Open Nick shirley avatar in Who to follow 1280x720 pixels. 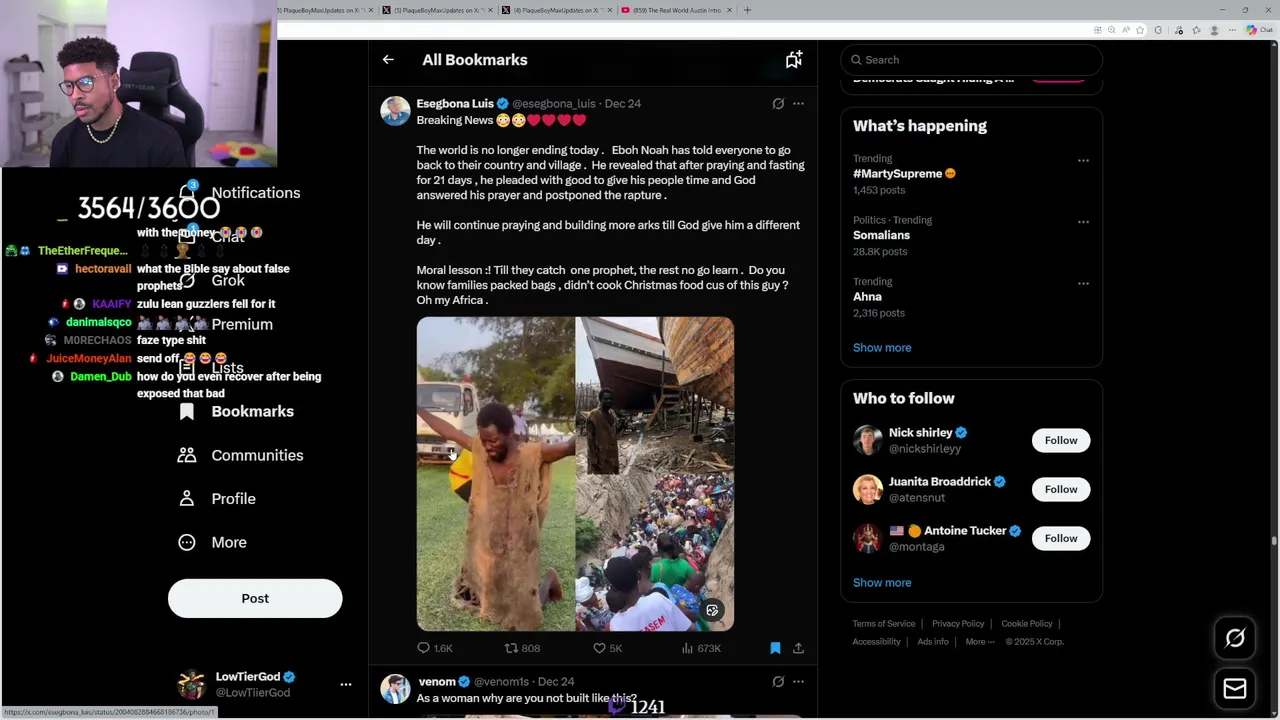tap(868, 440)
